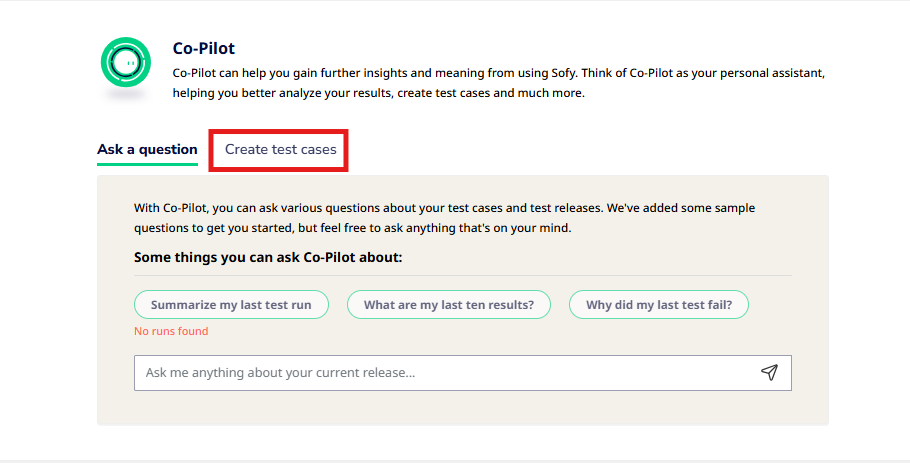Click the shadow beneath the Co-Pilot avatar
The height and width of the screenshot is (463, 910).
point(125,96)
